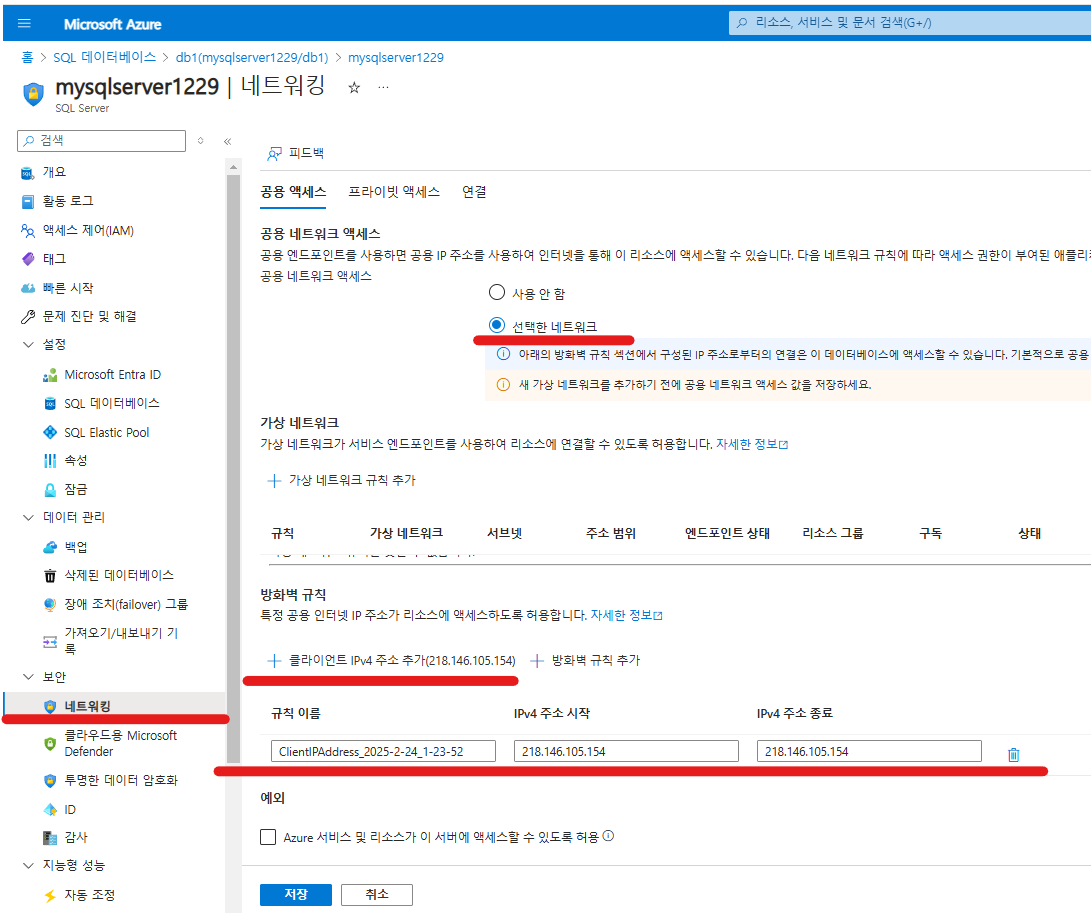The image size is (1091, 913).
Task: Edit the IPv4 주소 종료 field
Action: pos(869,752)
